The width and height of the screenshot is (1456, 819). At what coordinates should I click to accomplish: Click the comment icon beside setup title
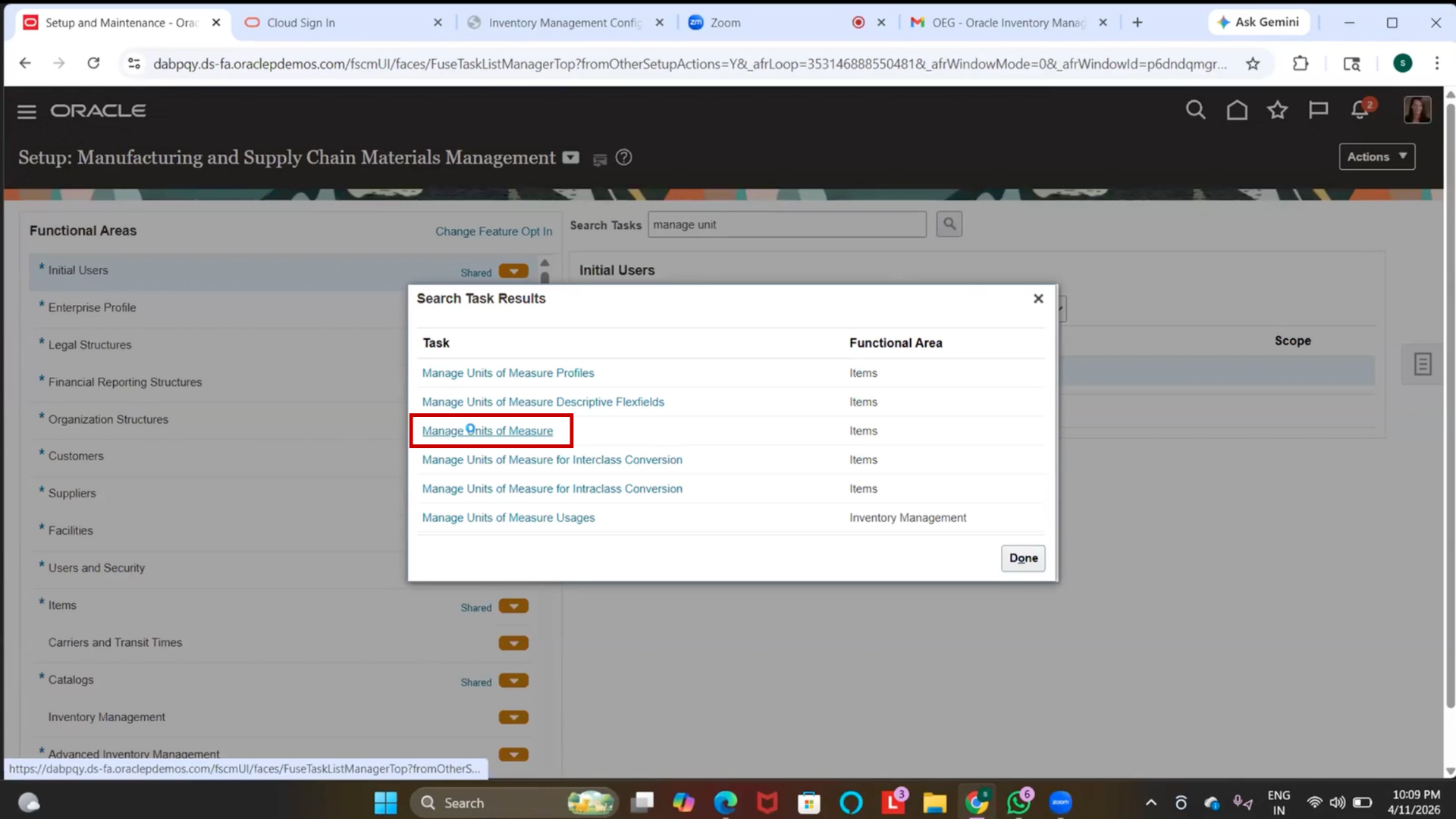click(599, 159)
